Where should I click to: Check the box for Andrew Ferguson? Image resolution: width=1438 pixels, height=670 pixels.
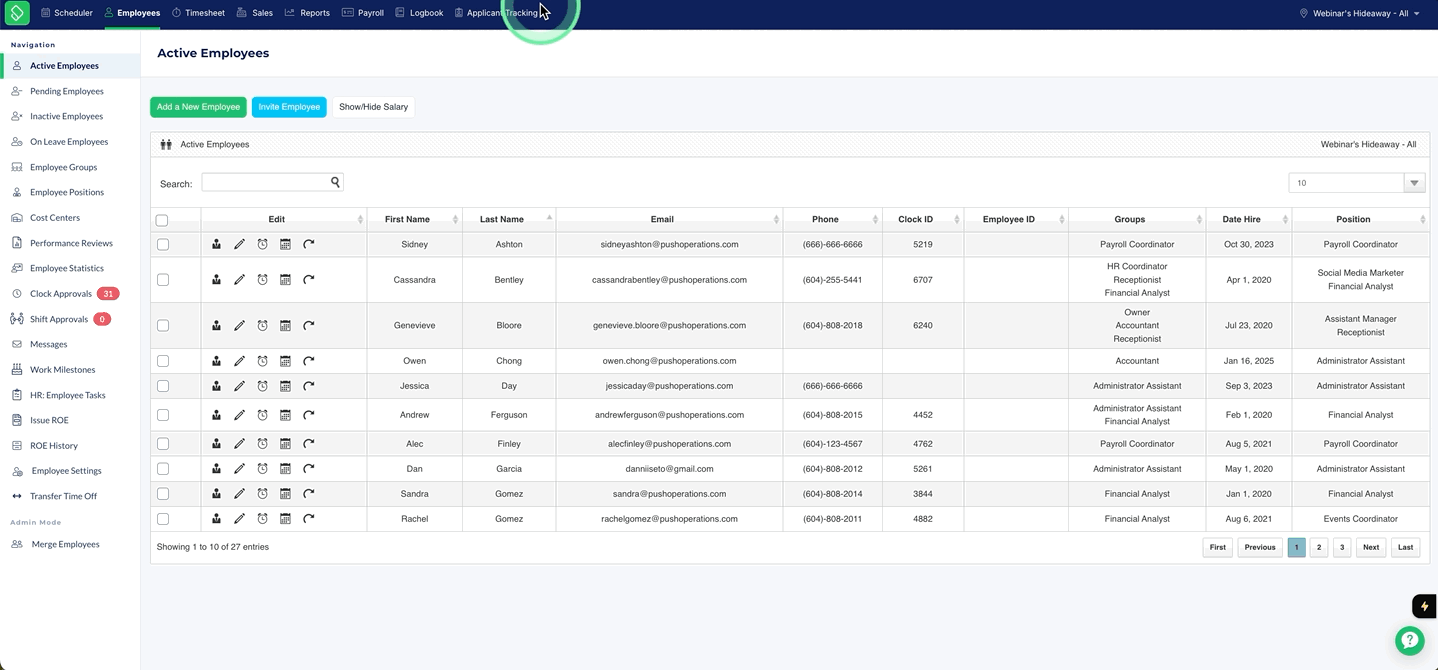pyautogui.click(x=163, y=415)
